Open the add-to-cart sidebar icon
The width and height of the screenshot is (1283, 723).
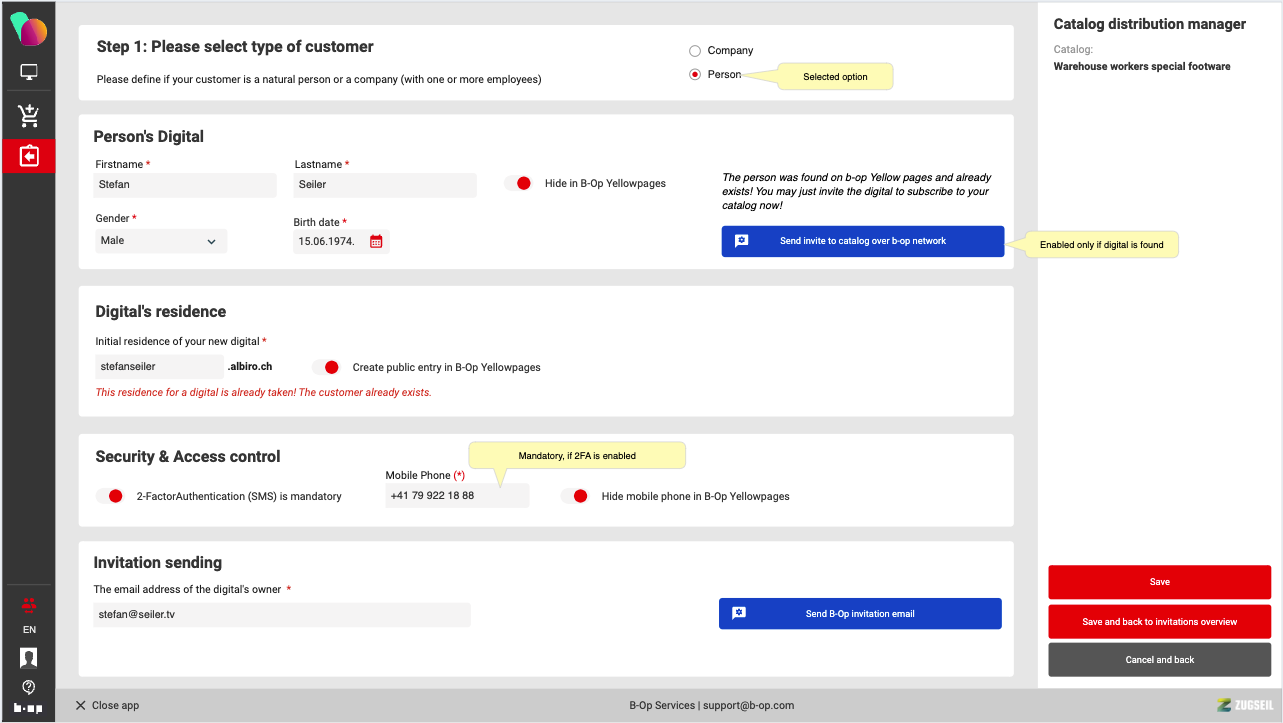[29, 116]
